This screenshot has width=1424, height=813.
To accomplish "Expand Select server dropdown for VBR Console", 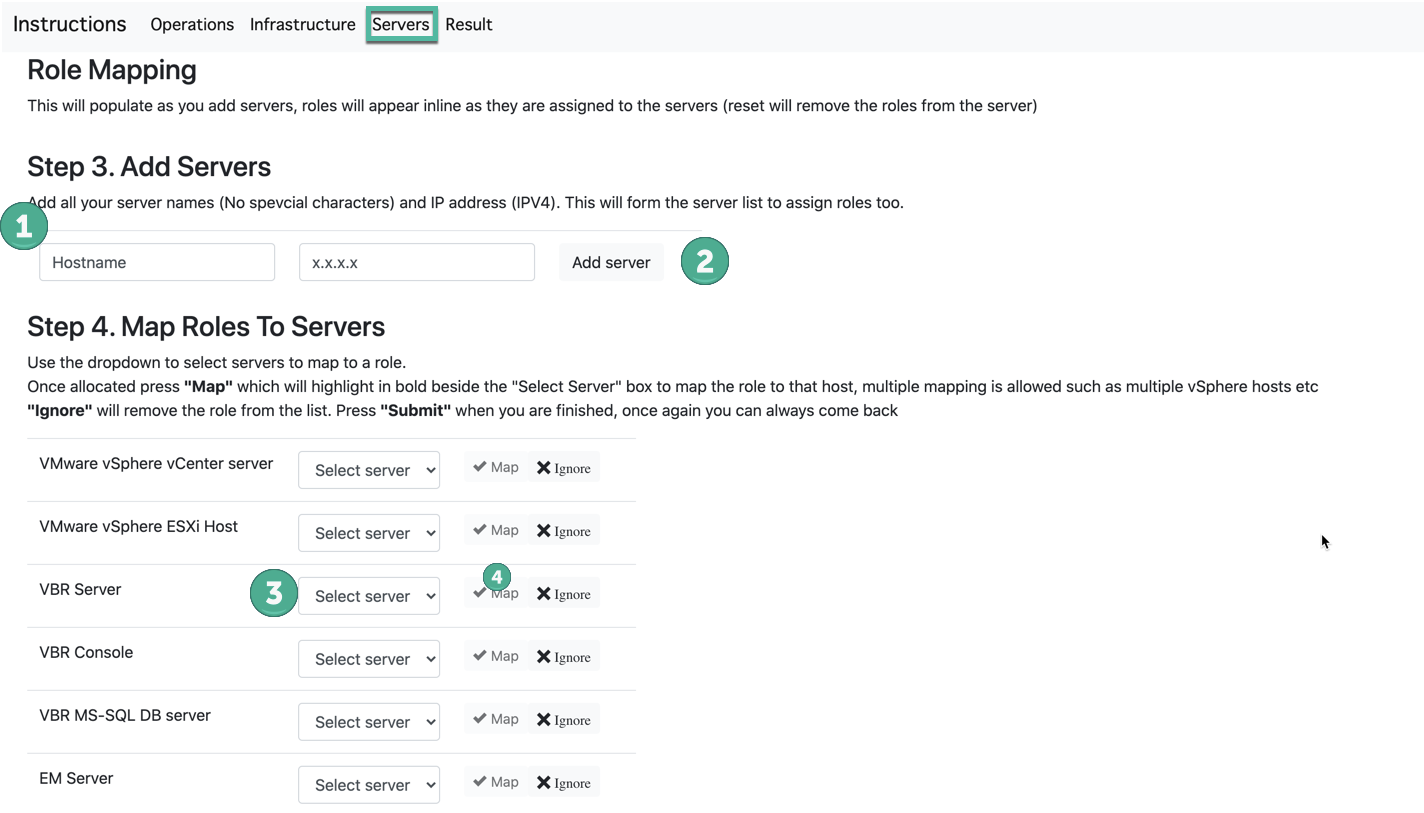I will 369,659.
